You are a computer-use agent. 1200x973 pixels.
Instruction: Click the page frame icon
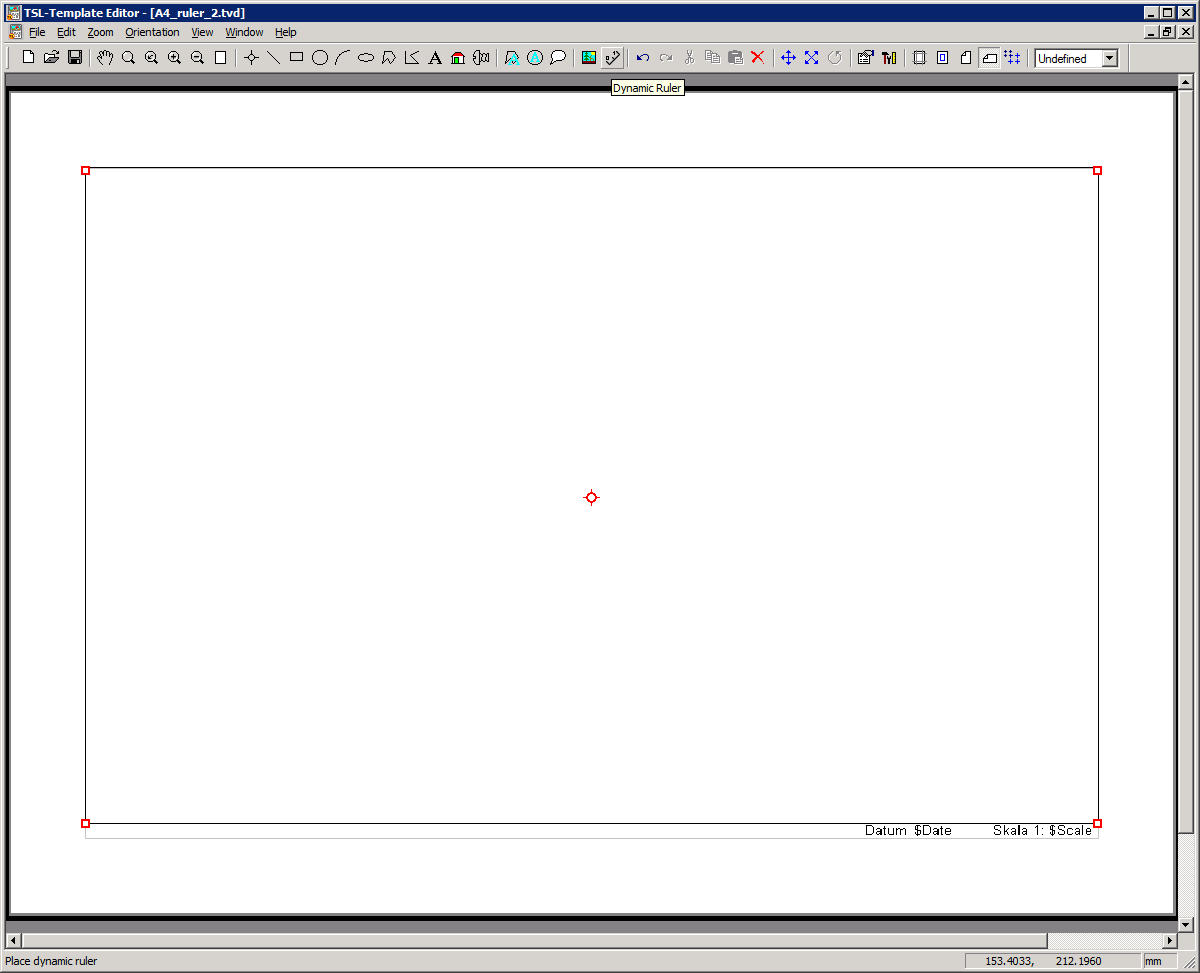click(919, 58)
